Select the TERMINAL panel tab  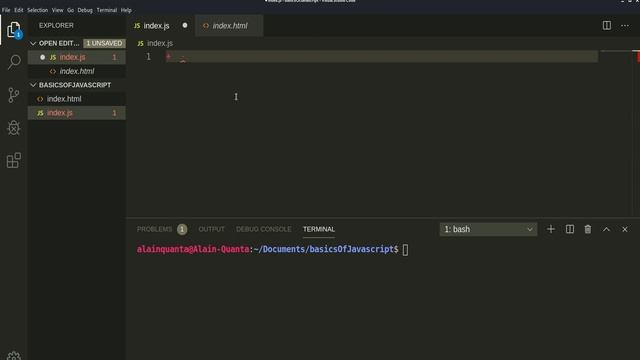point(319,229)
